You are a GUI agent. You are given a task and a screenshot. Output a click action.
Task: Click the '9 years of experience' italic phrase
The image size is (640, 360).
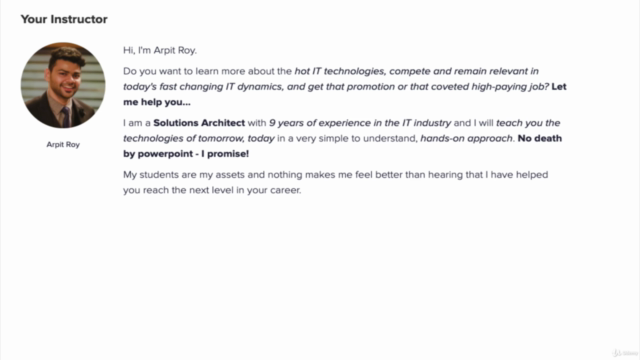tap(313, 123)
